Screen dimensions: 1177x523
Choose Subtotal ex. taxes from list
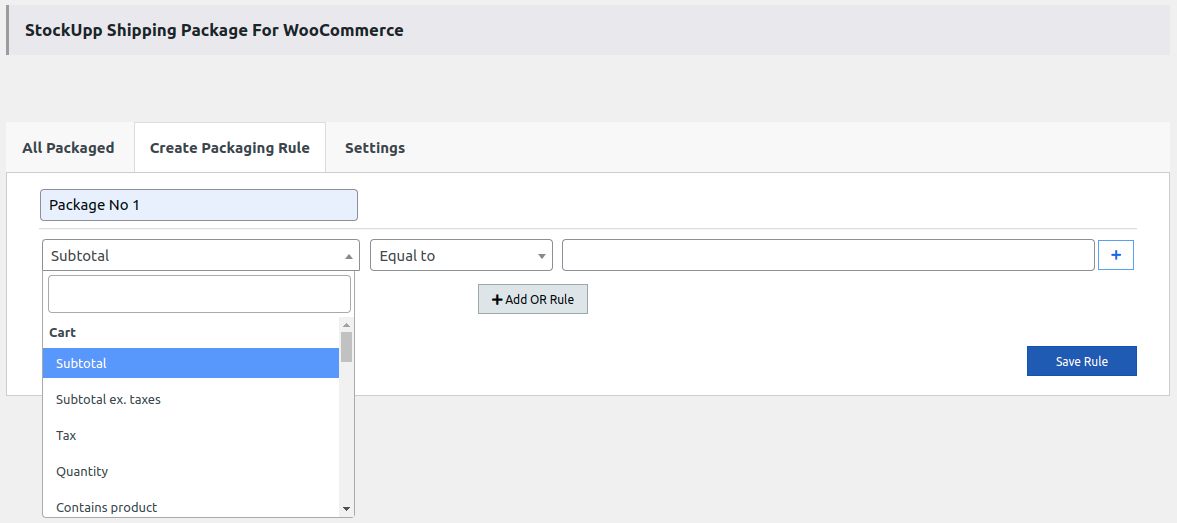pos(190,399)
